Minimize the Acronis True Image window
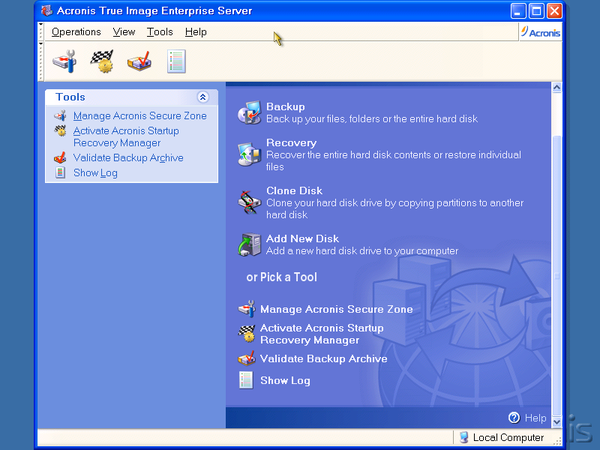This screenshot has height=450, width=600. (518, 11)
